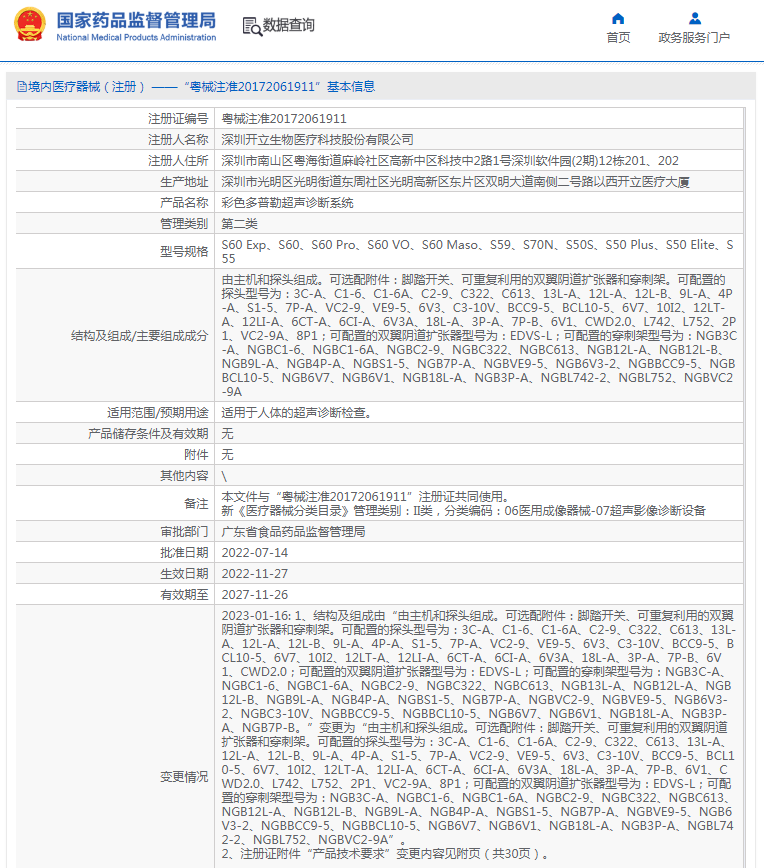The image size is (764, 868).
Task: Select registration number 粤械注准20172061911 value
Action: [284, 118]
